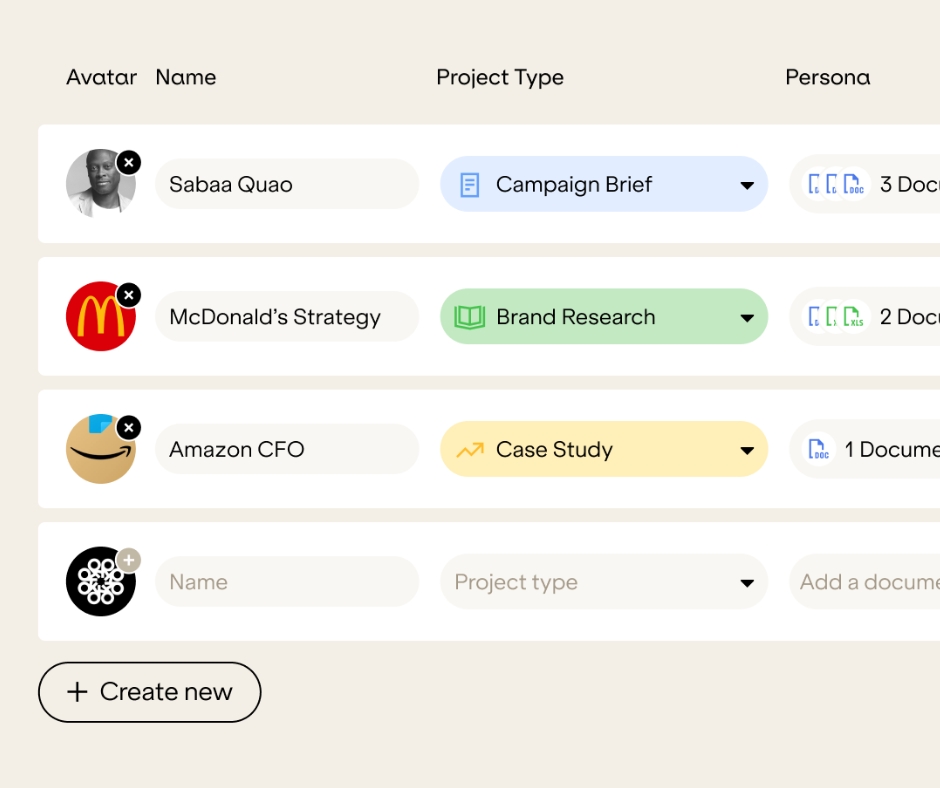Screen dimensions: 940x788
Task: Click the Project Type column header
Action: 500,77
